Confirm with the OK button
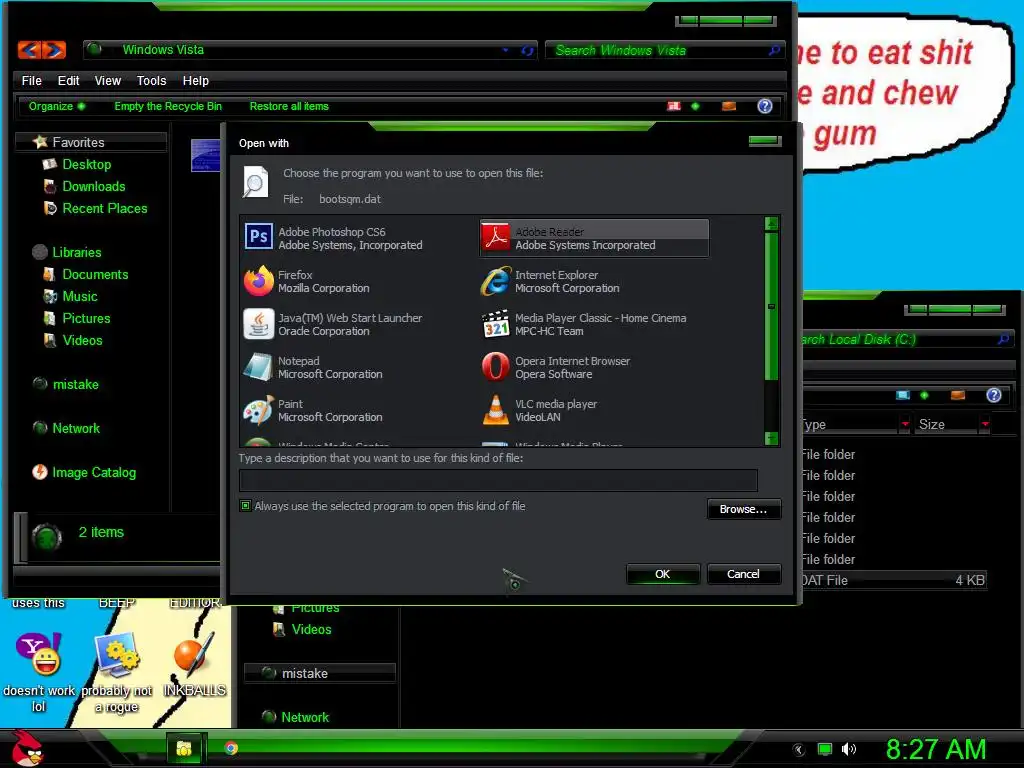Screen dimensions: 1024x768 [x=663, y=574]
